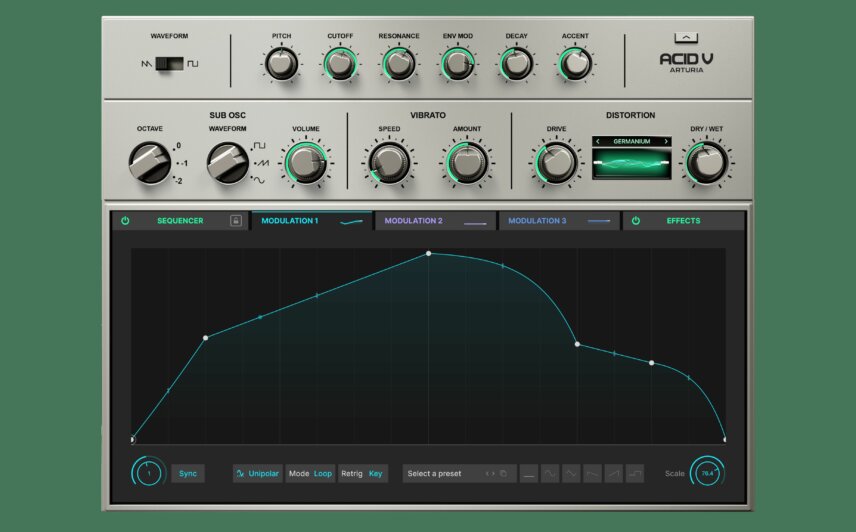Click the Sub Osc Octave rotary selector
Screen dimensions: 856x532
click(x=150, y=163)
